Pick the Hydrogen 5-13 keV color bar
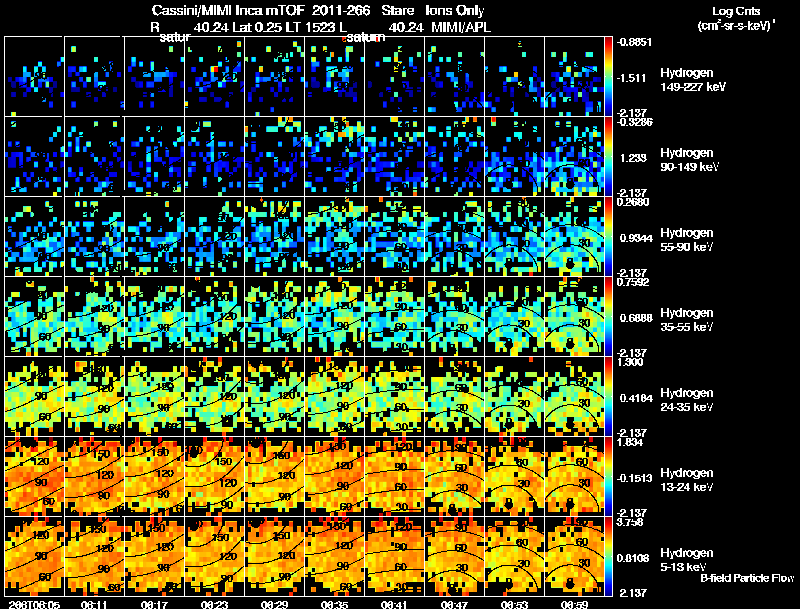This screenshot has width=800, height=609. [x=608, y=557]
